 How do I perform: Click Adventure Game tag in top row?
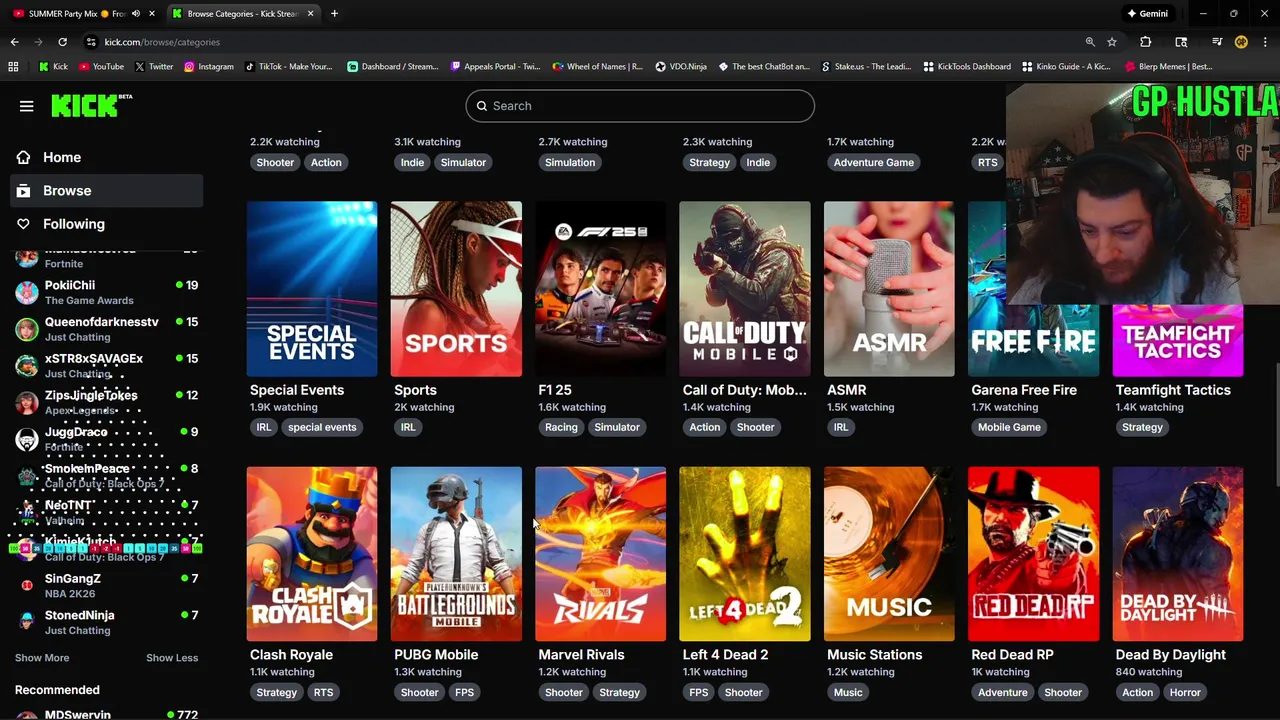click(x=874, y=162)
